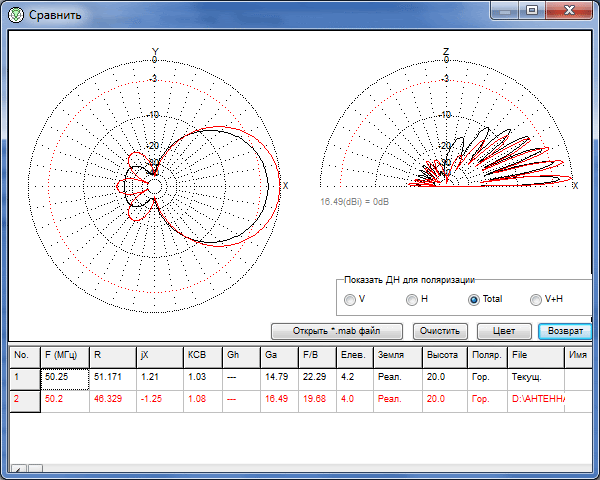Select row 1 by its number cell
600x480 pixels.
[25, 379]
